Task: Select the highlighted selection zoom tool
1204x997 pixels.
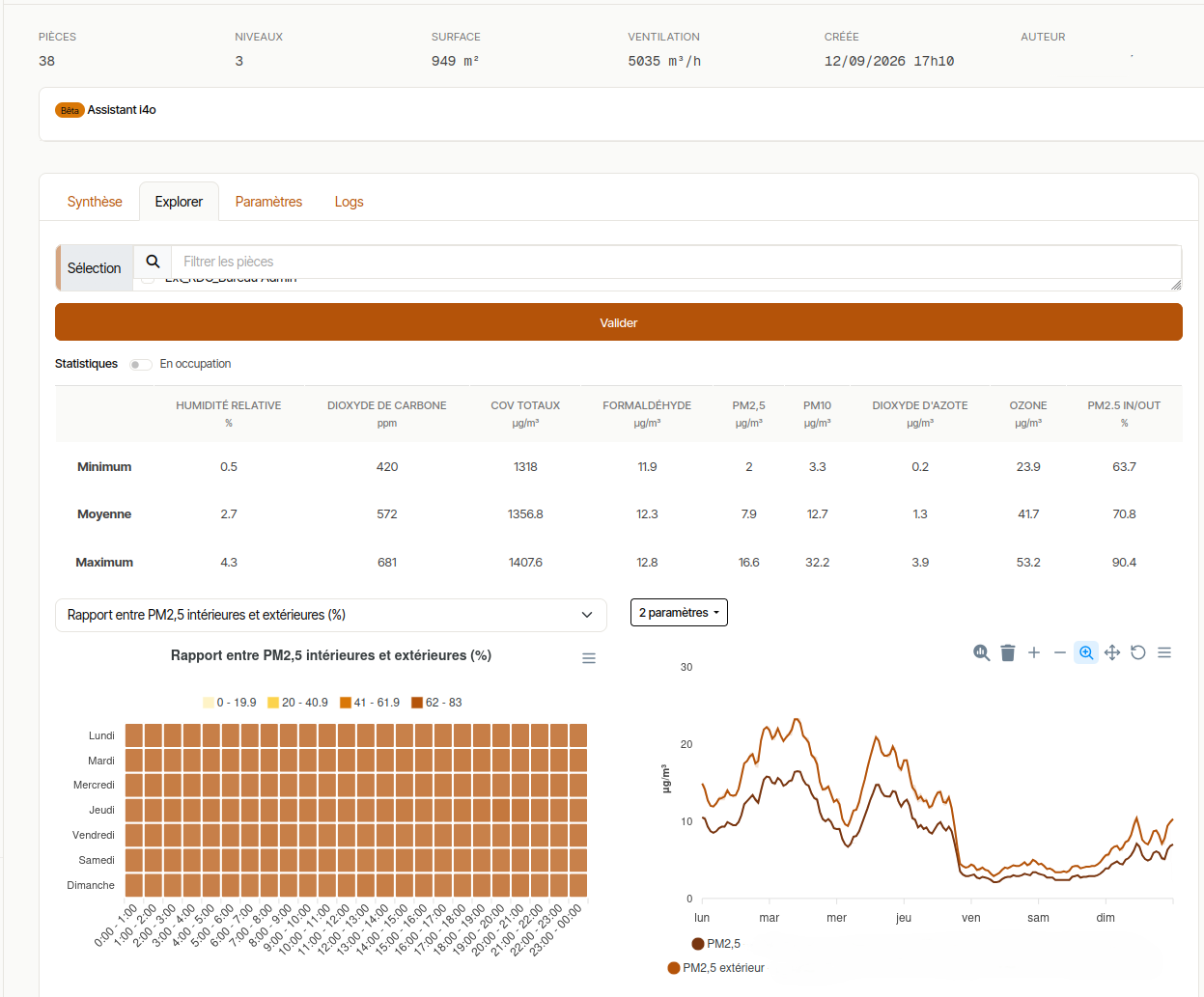Action: point(1086,652)
